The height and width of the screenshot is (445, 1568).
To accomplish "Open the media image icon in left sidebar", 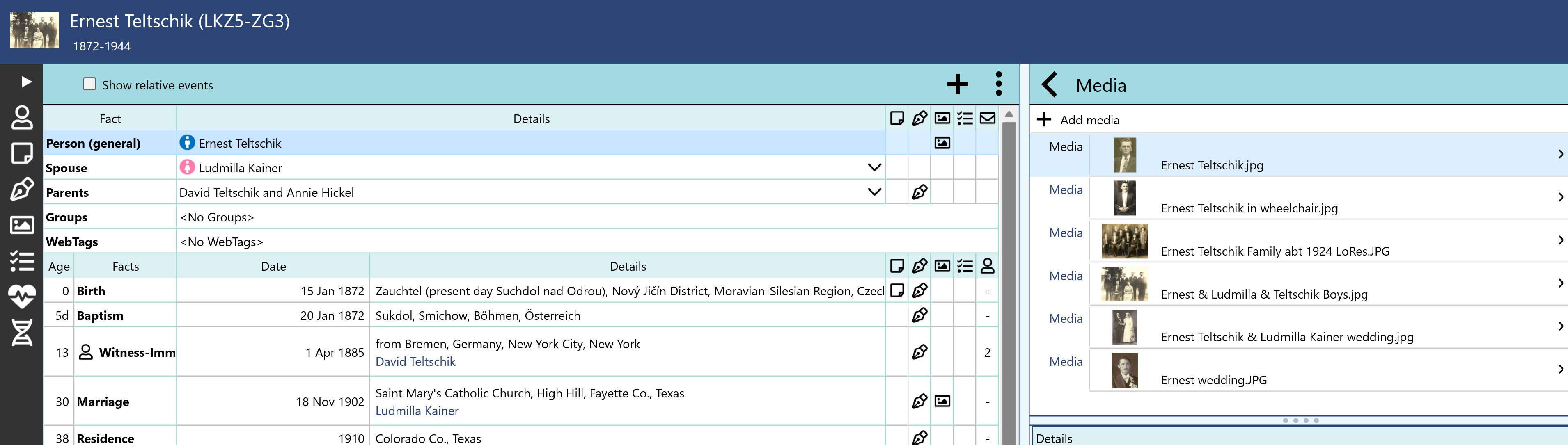I will tap(22, 225).
